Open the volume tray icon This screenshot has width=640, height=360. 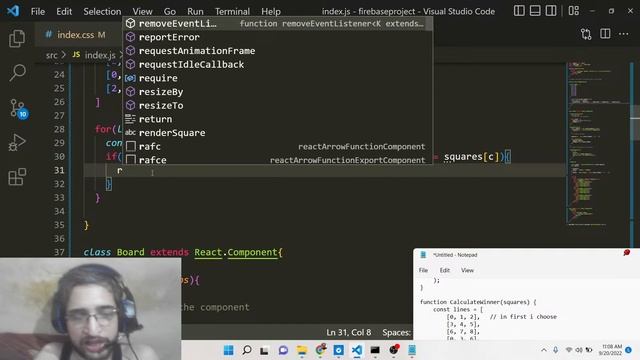[579, 350]
